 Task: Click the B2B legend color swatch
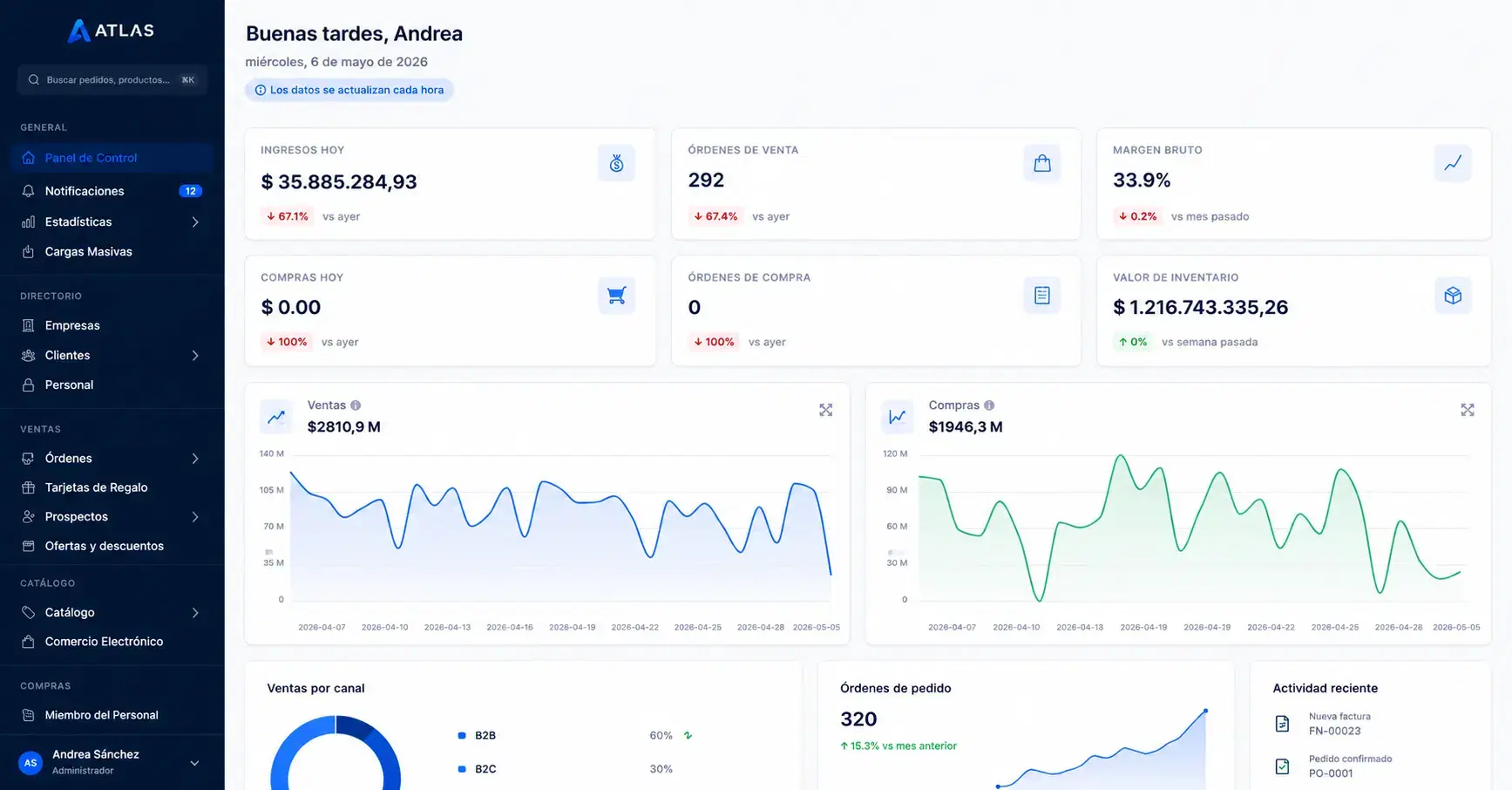(462, 736)
